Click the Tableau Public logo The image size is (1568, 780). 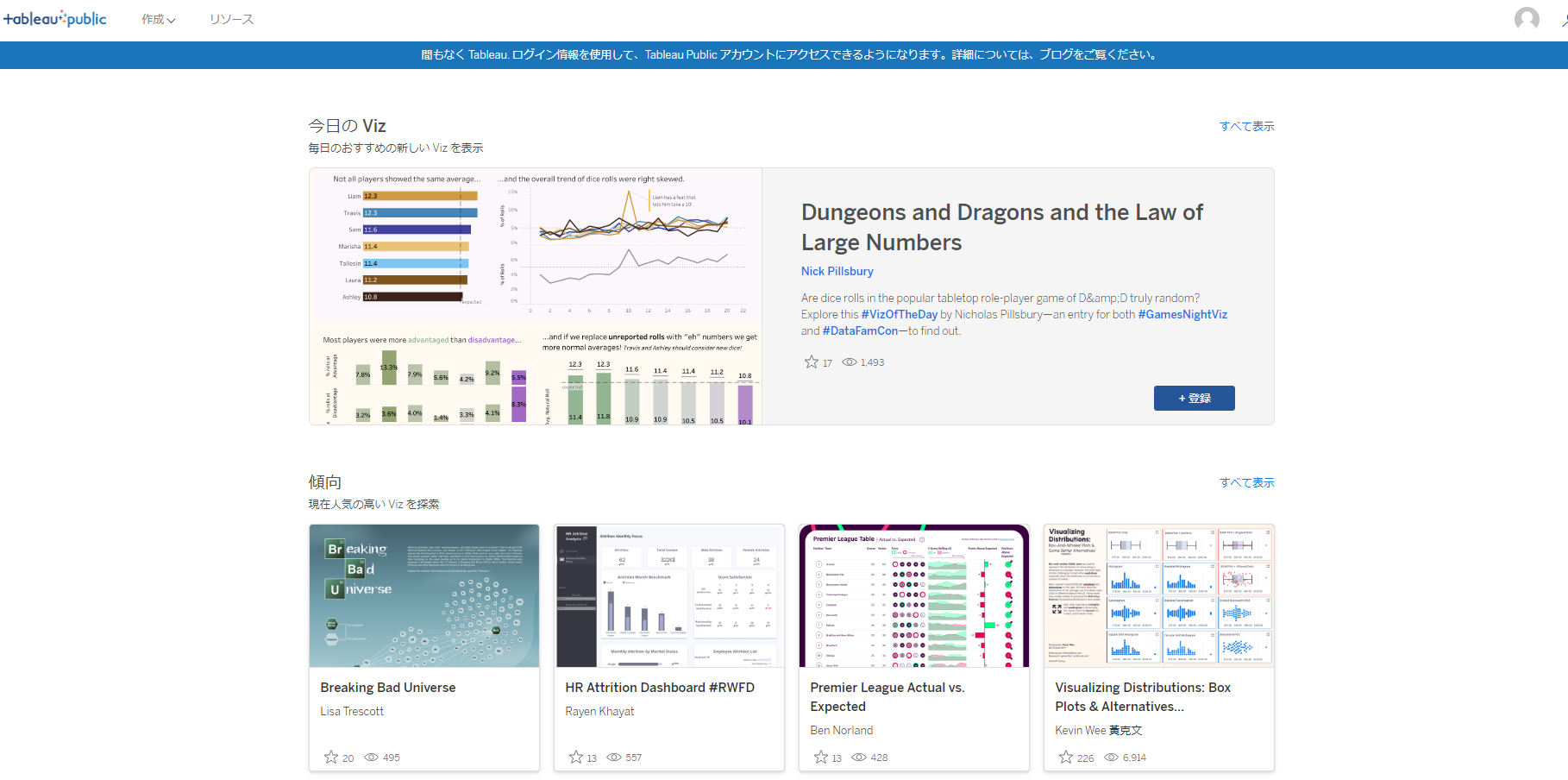click(55, 19)
